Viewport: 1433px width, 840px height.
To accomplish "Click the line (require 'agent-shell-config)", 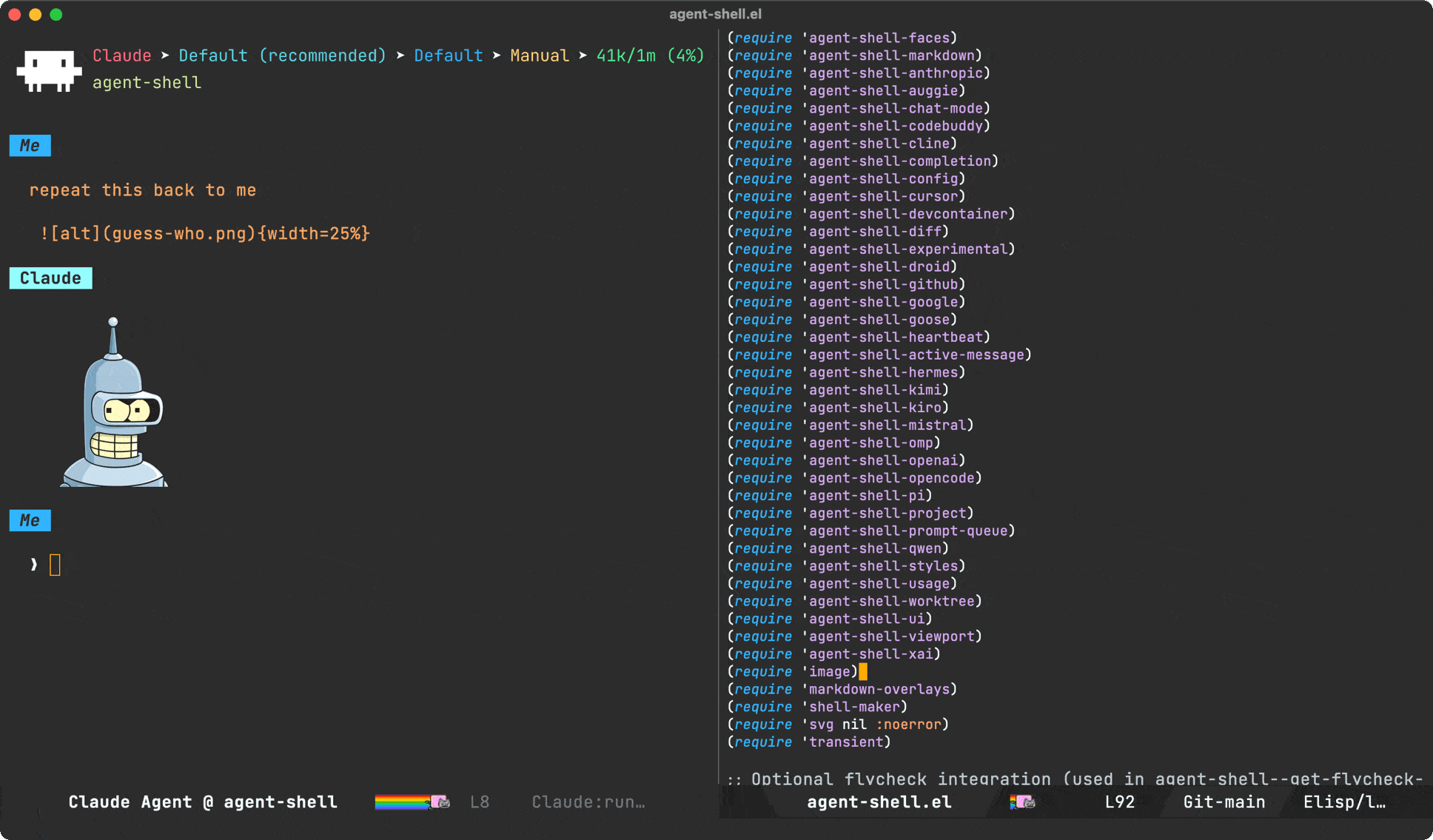I will point(846,179).
